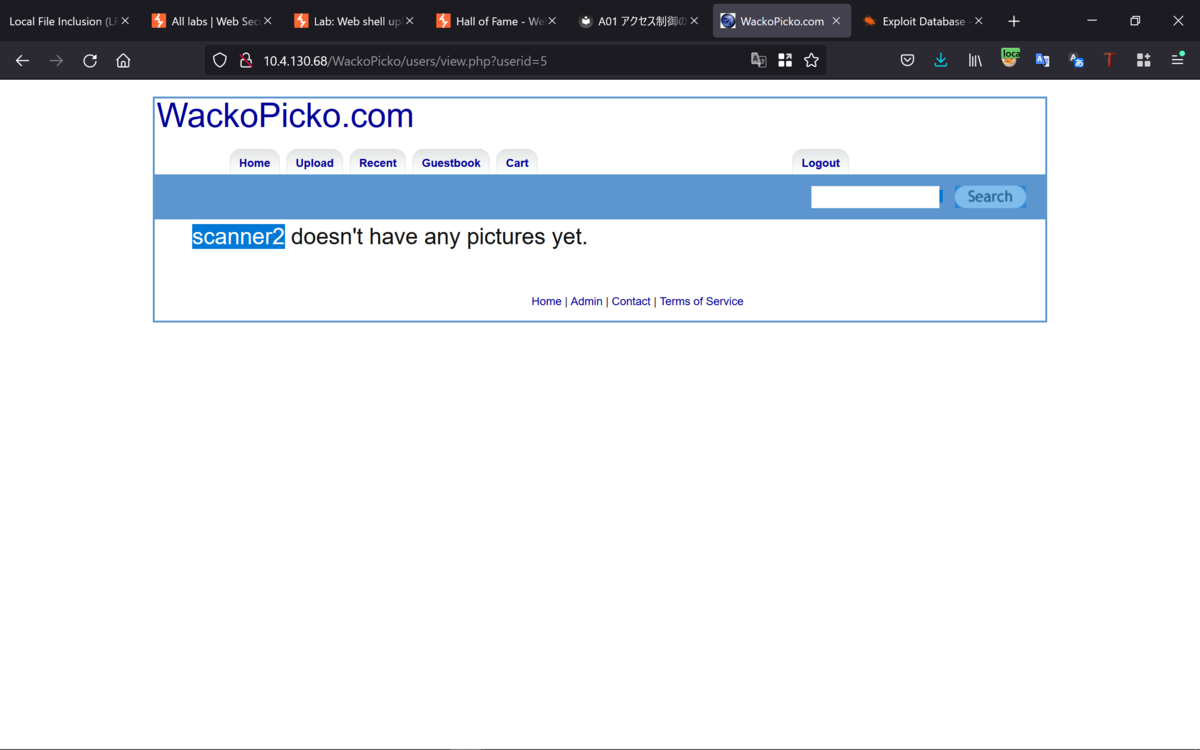Minimize the browser window
Screen dimensions: 1200x750
(x=1092, y=21)
